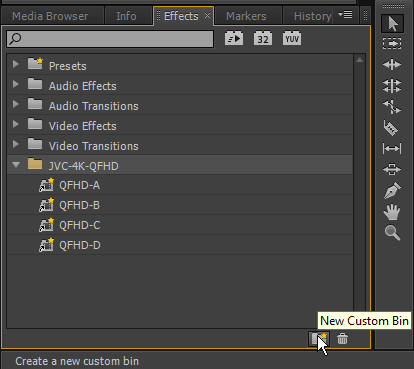The height and width of the screenshot is (369, 414).
Task: Select the JVC-4K-QFHD custom bin icon
Action: pyautogui.click(x=35, y=164)
